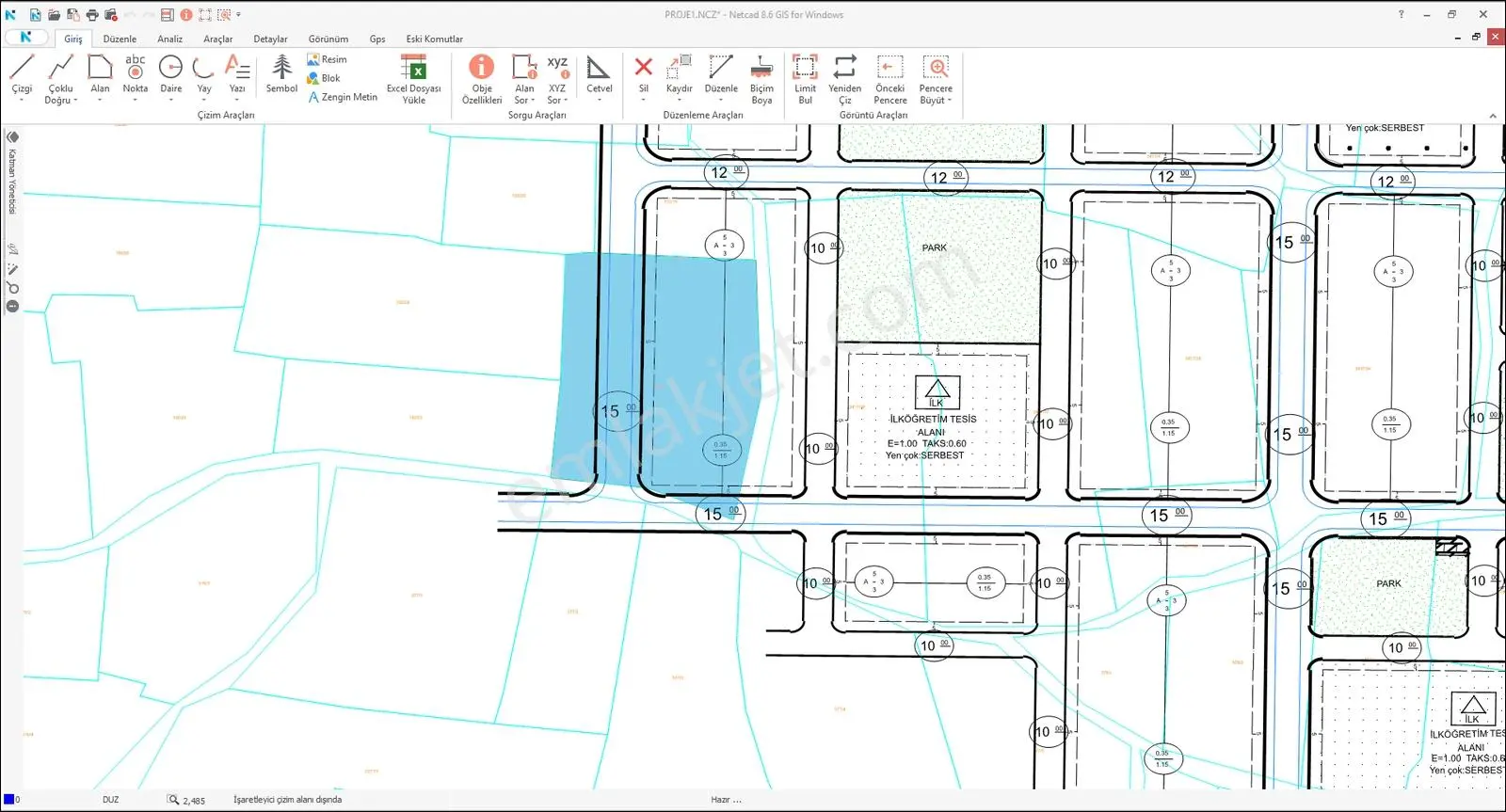Use the Yay arc tool
The height and width of the screenshot is (812, 1506).
204,75
